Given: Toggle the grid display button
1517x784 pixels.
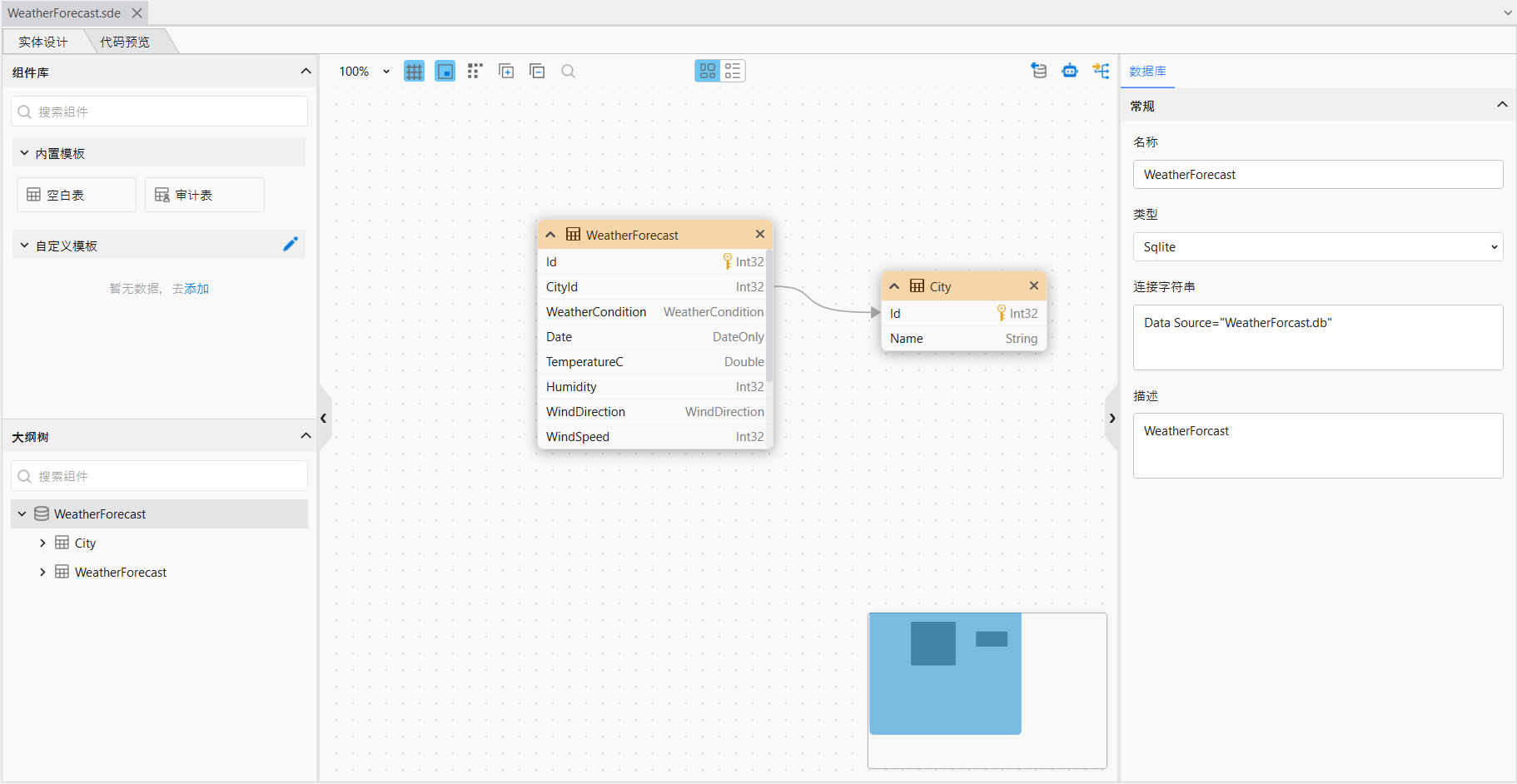Looking at the screenshot, I should pos(414,72).
